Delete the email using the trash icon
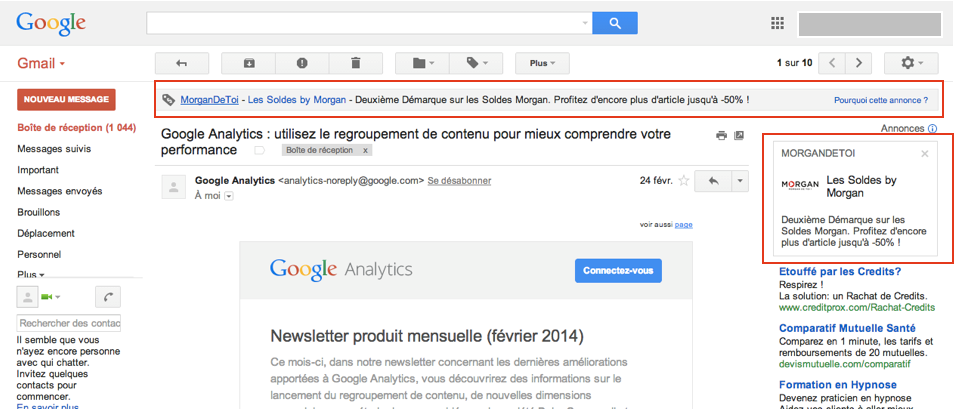 pos(355,63)
